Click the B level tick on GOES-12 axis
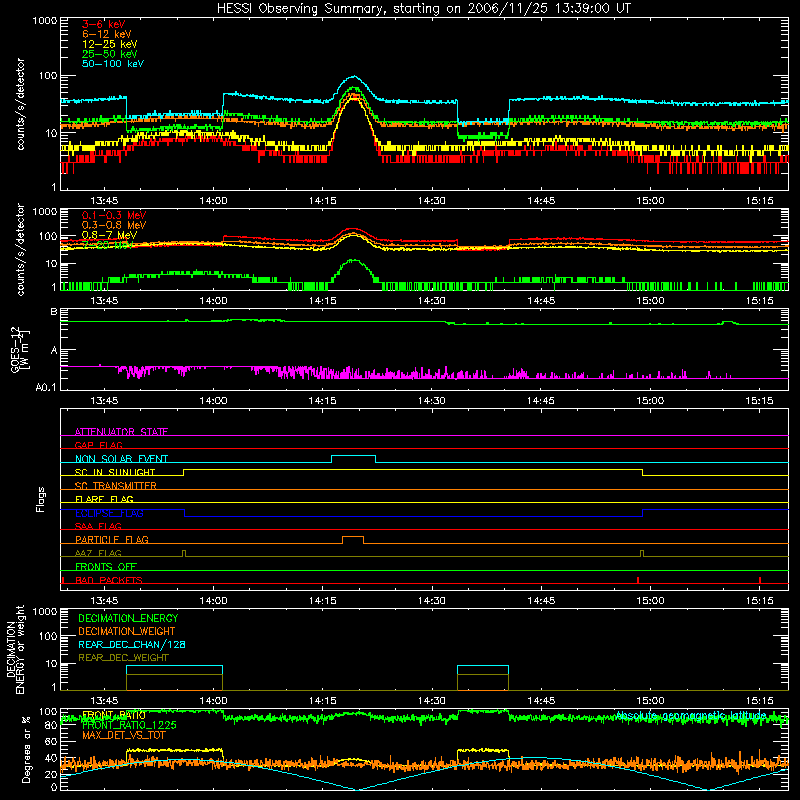Image resolution: width=800 pixels, height=800 pixels. click(x=54, y=311)
